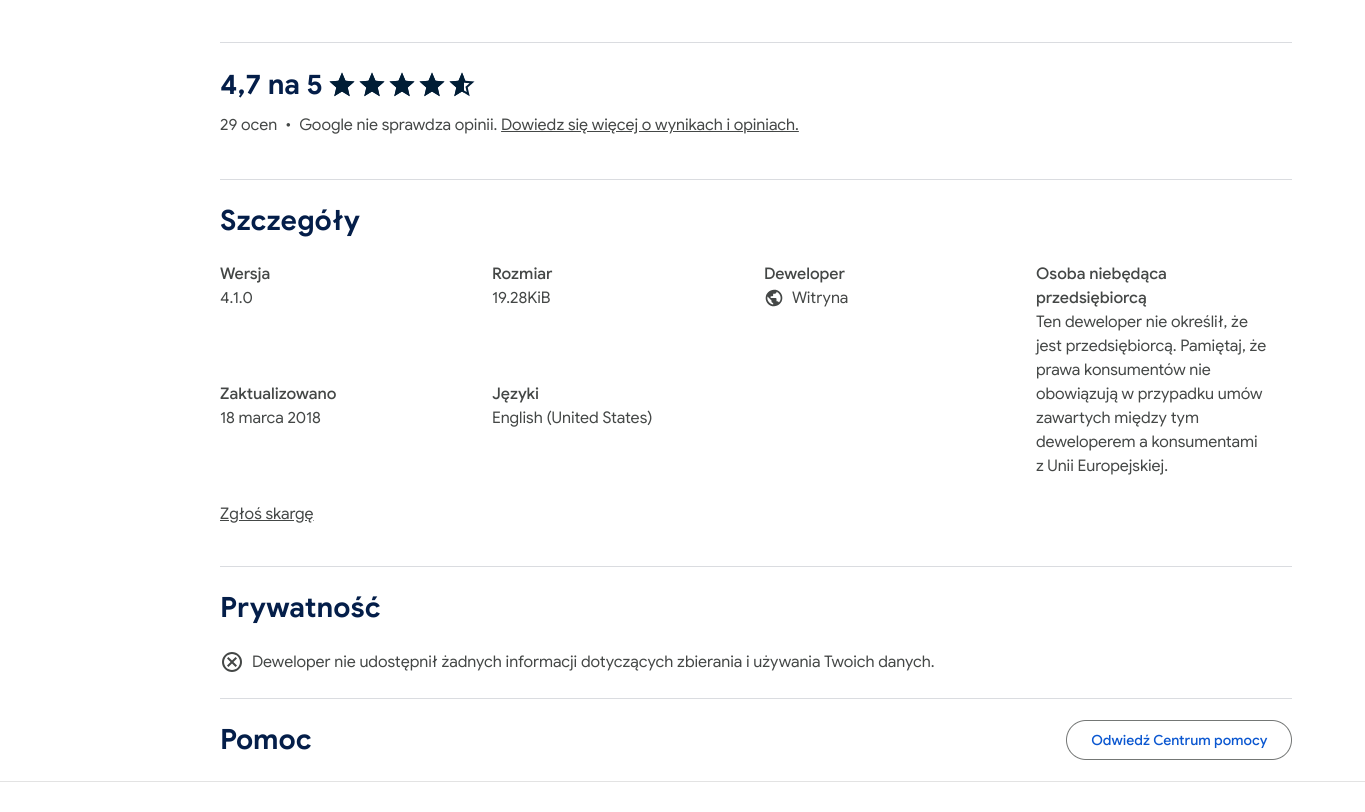1365x812 pixels.
Task: Click the size value 19.28KiB
Action: point(521,298)
